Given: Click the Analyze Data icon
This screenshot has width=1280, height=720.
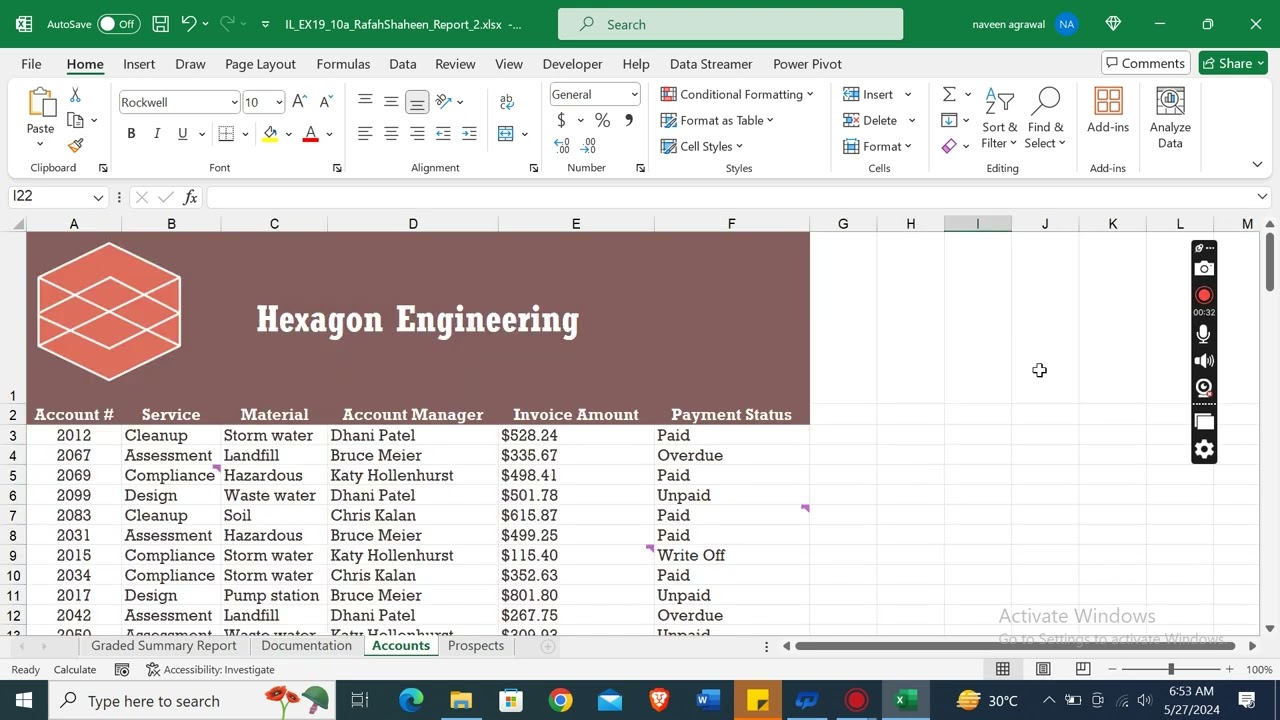Looking at the screenshot, I should click(1170, 118).
